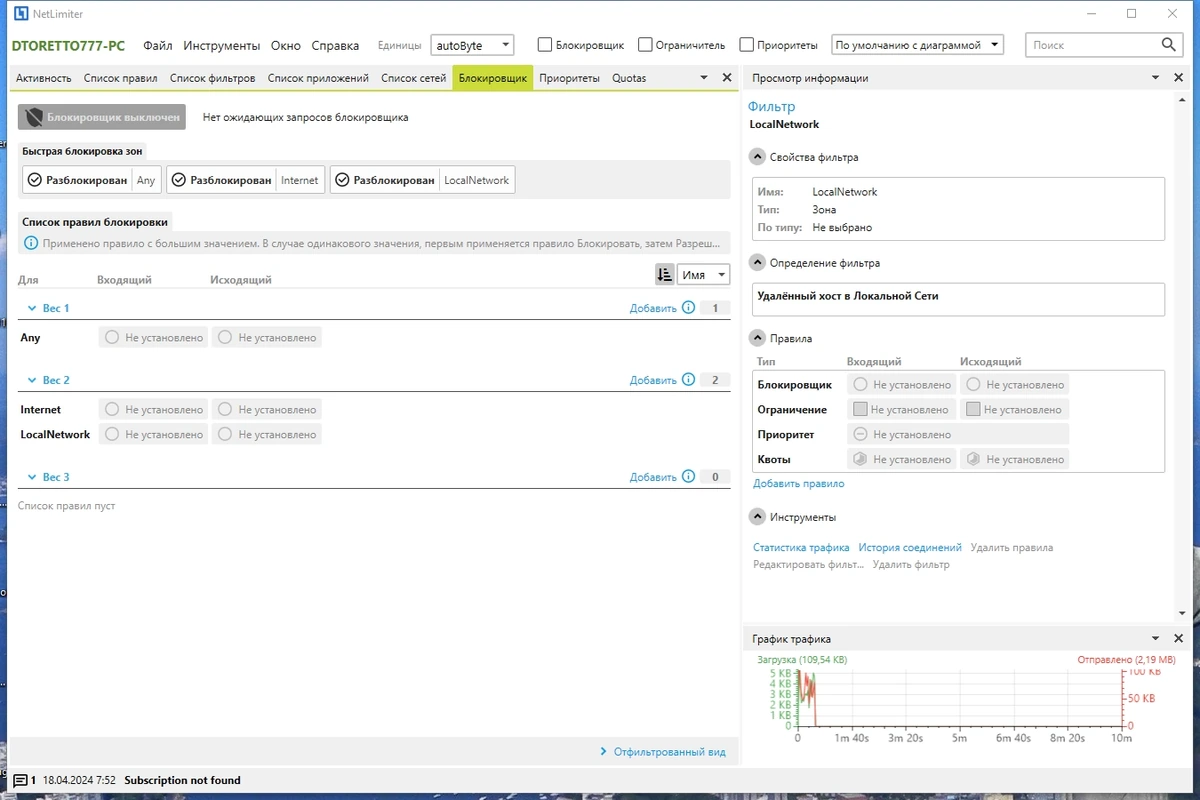
Task: Close the Просмотр информации panel
Action: tap(1178, 78)
